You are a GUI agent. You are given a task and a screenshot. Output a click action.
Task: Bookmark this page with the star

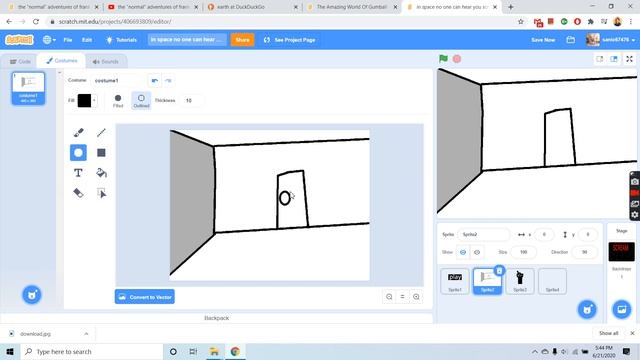click(520, 22)
